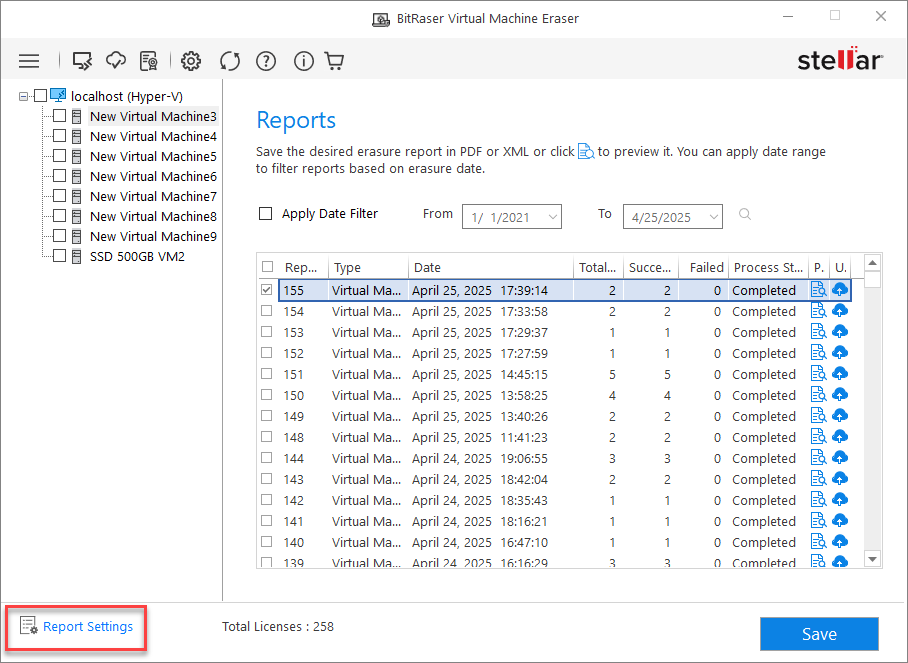
Task: Select New Virtual Machine4 in tree
Action: point(153,136)
